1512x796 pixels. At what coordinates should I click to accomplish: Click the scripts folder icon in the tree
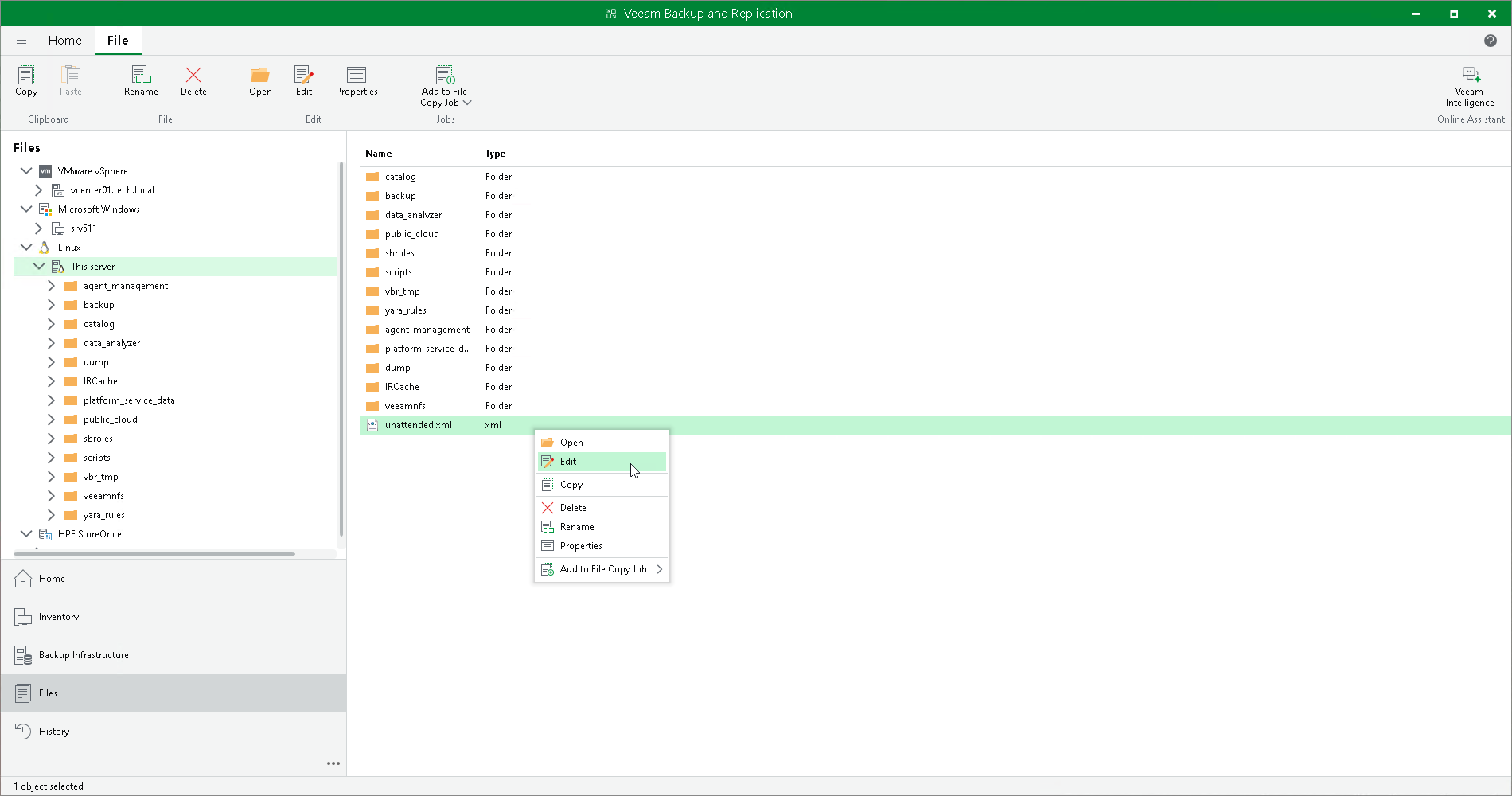point(71,458)
